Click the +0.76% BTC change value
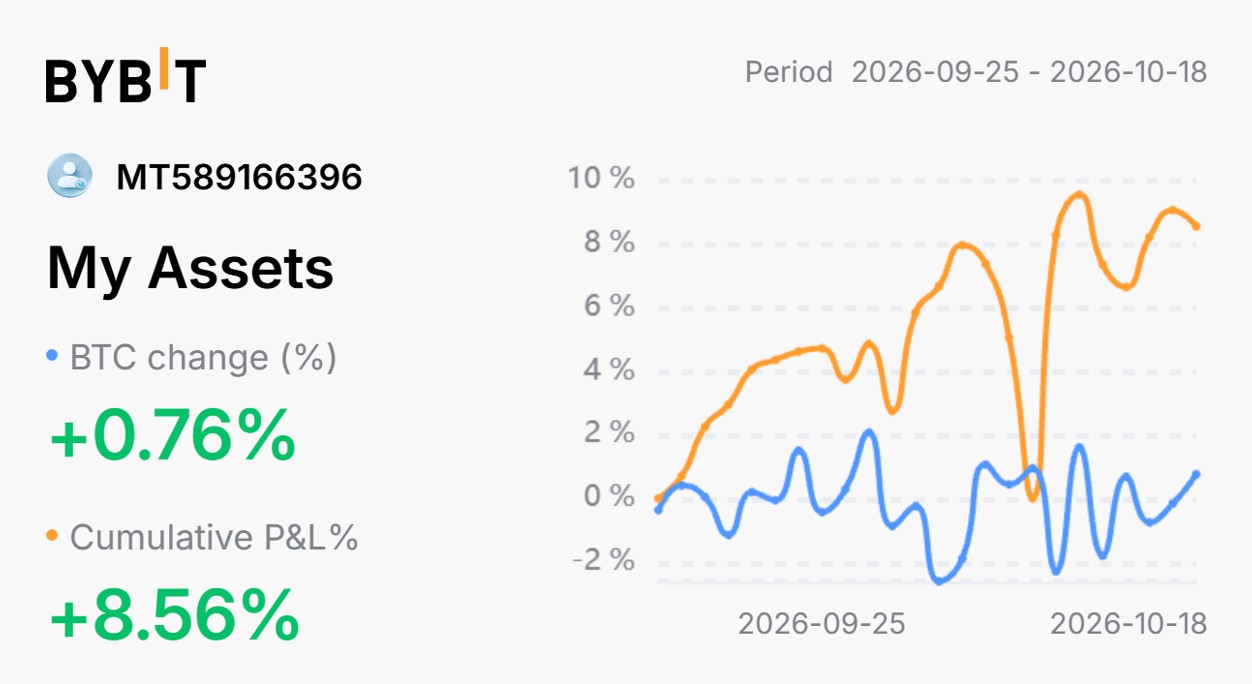Screen dimensions: 1252x684 172,434
